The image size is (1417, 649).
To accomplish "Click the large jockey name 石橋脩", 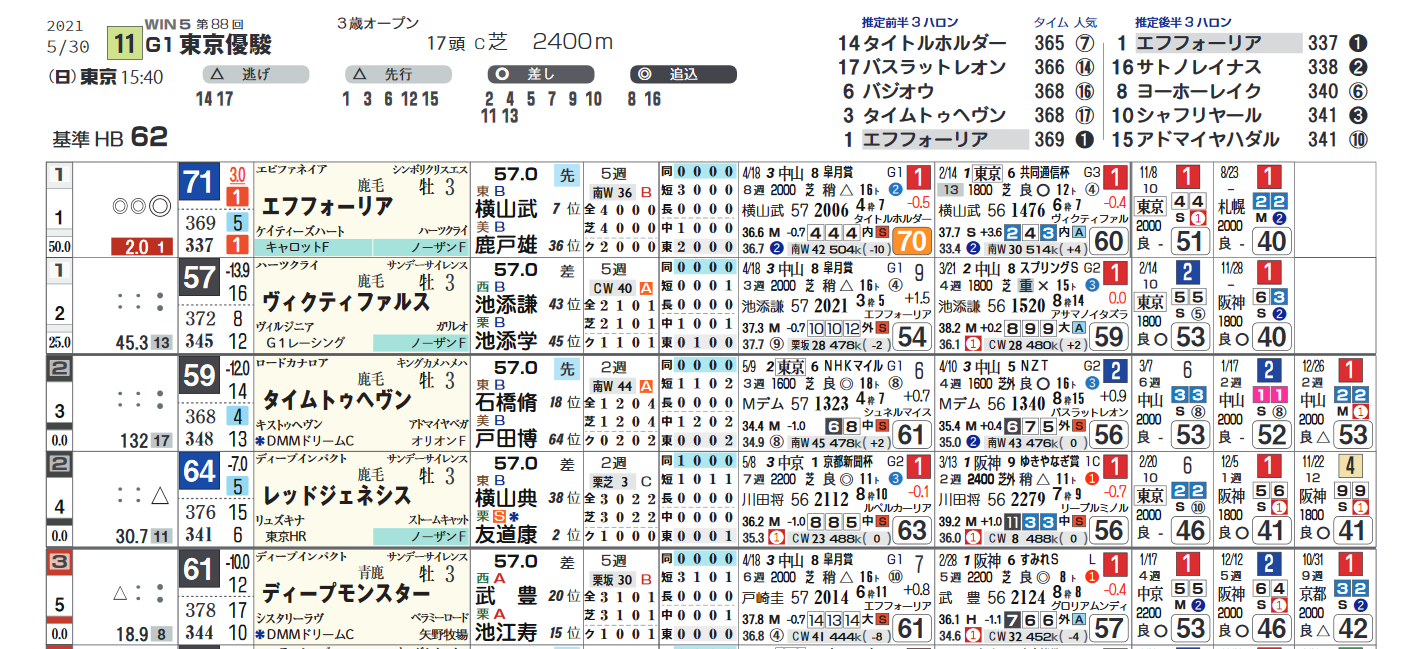I will point(506,403).
